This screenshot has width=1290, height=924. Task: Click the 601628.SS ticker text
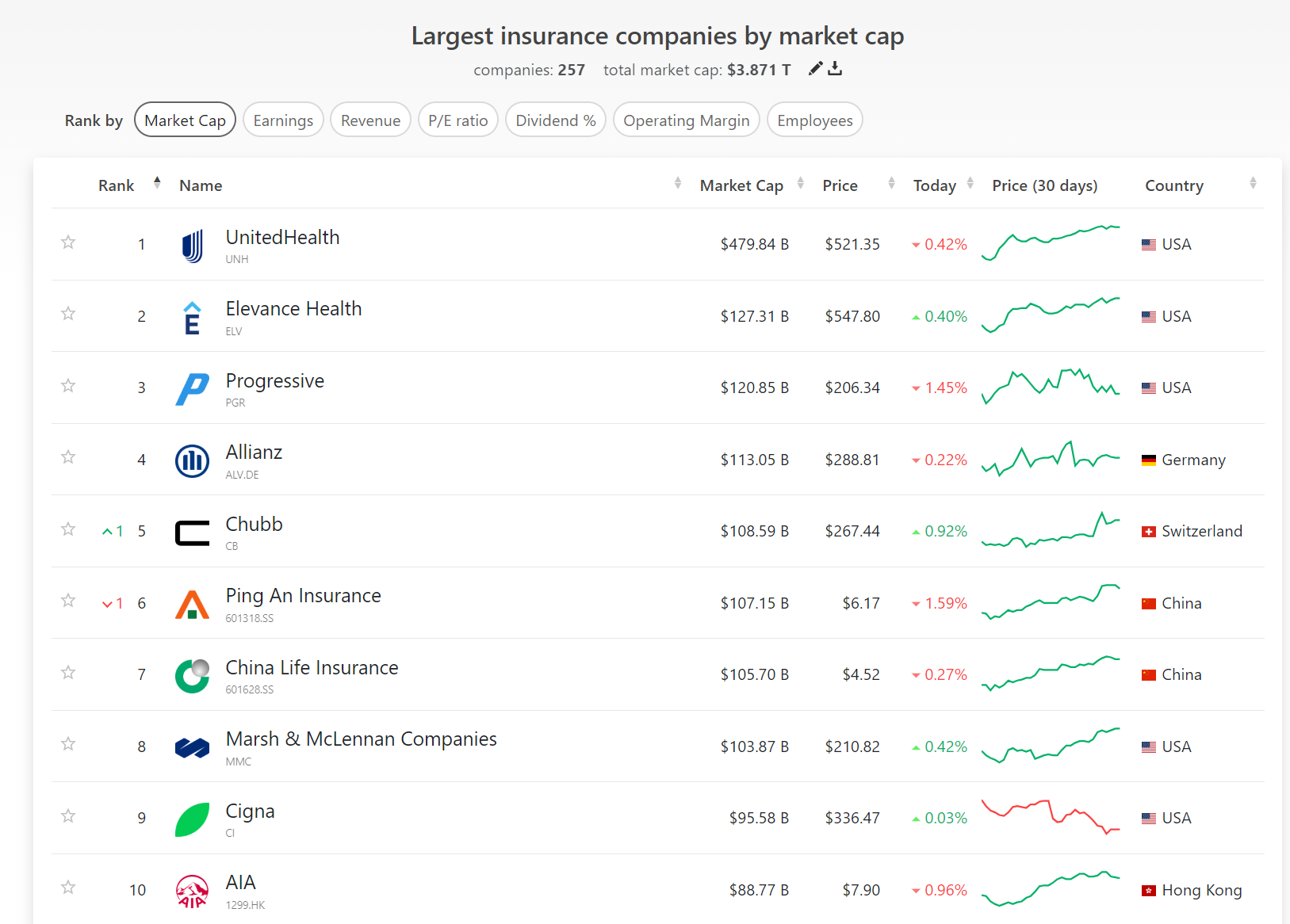249,689
